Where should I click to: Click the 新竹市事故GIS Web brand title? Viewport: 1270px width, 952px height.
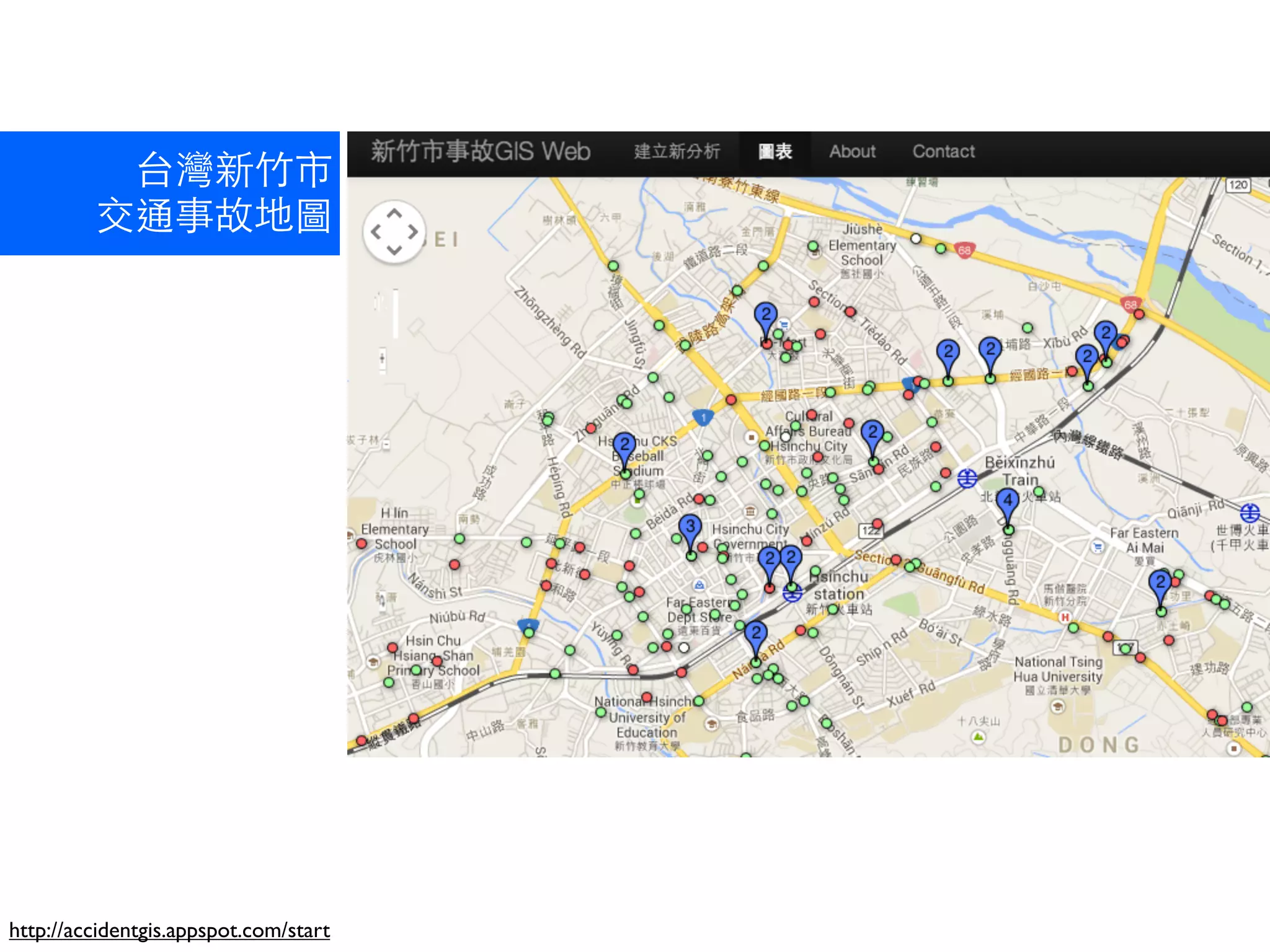tap(481, 151)
